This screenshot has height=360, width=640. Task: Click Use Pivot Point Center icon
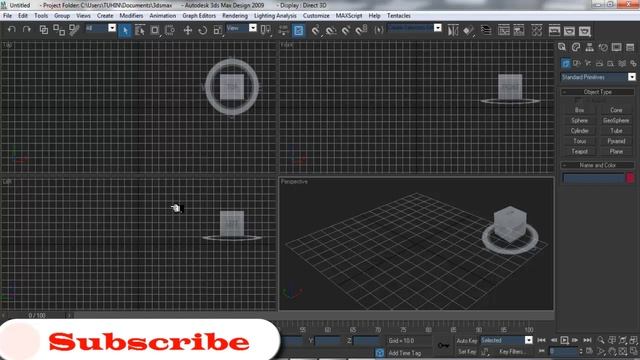pyautogui.click(x=266, y=30)
